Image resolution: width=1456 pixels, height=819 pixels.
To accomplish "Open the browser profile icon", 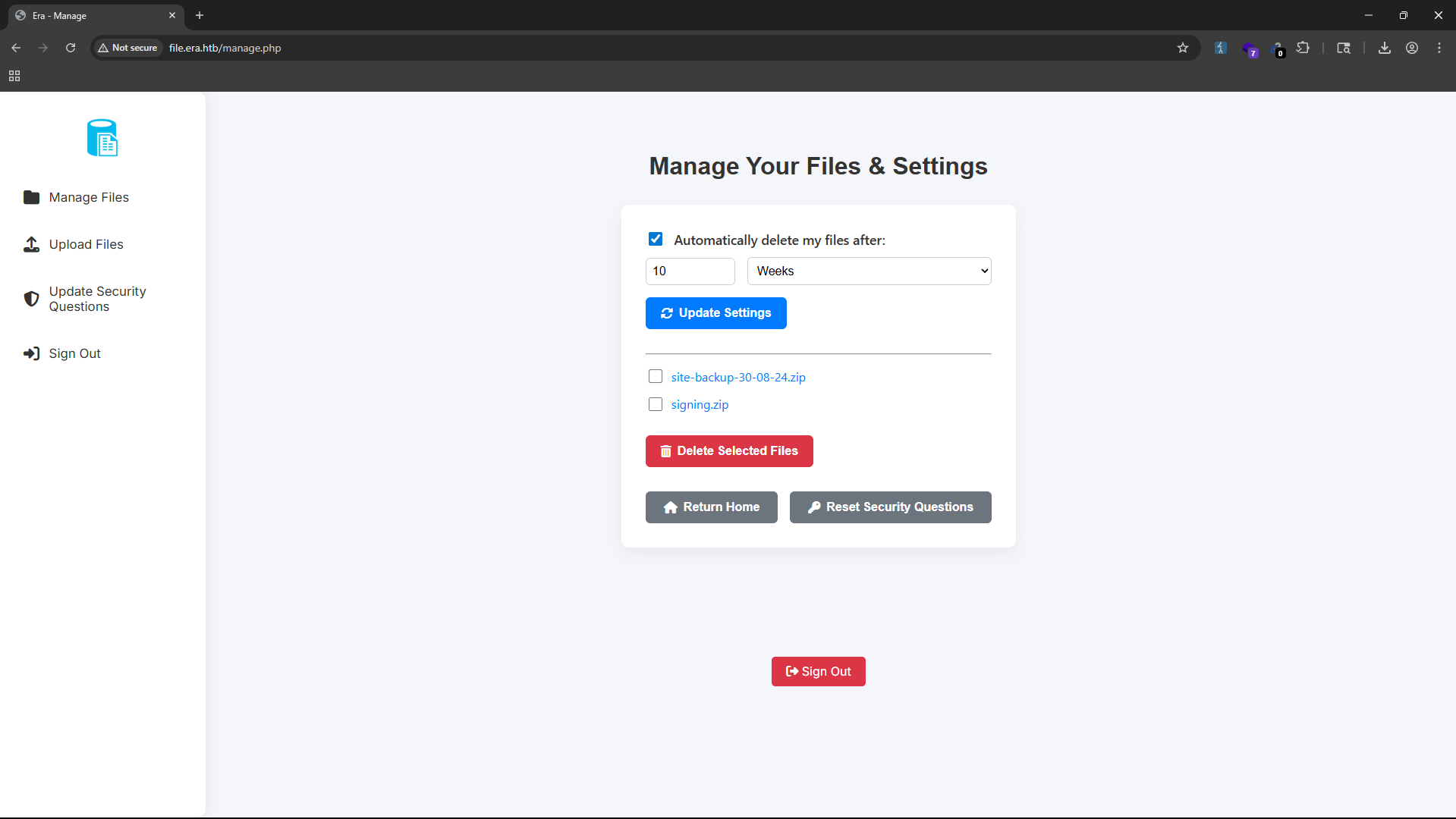I will 1411,48.
